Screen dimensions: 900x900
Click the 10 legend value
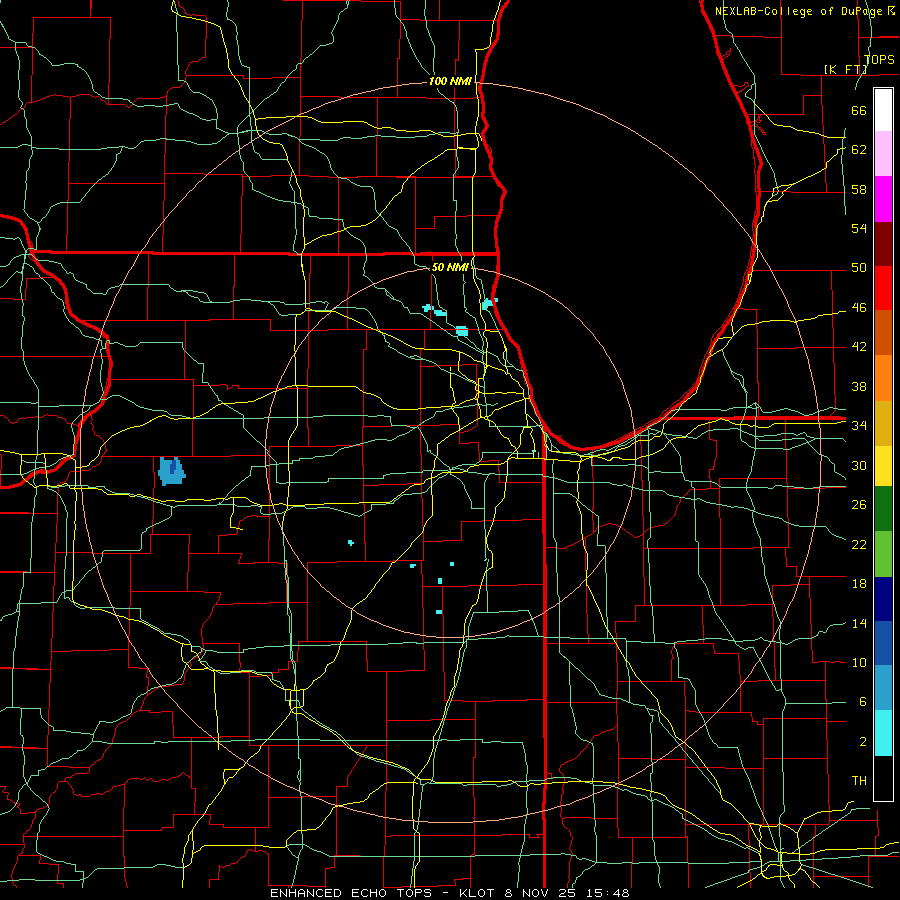pyautogui.click(x=859, y=662)
